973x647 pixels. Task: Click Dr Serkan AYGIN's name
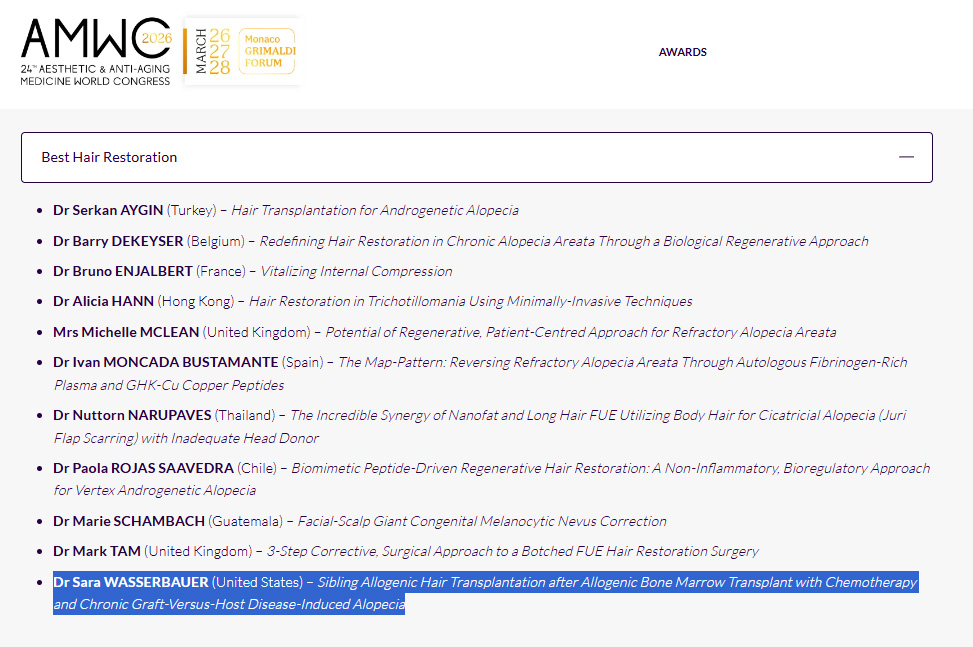tap(108, 210)
